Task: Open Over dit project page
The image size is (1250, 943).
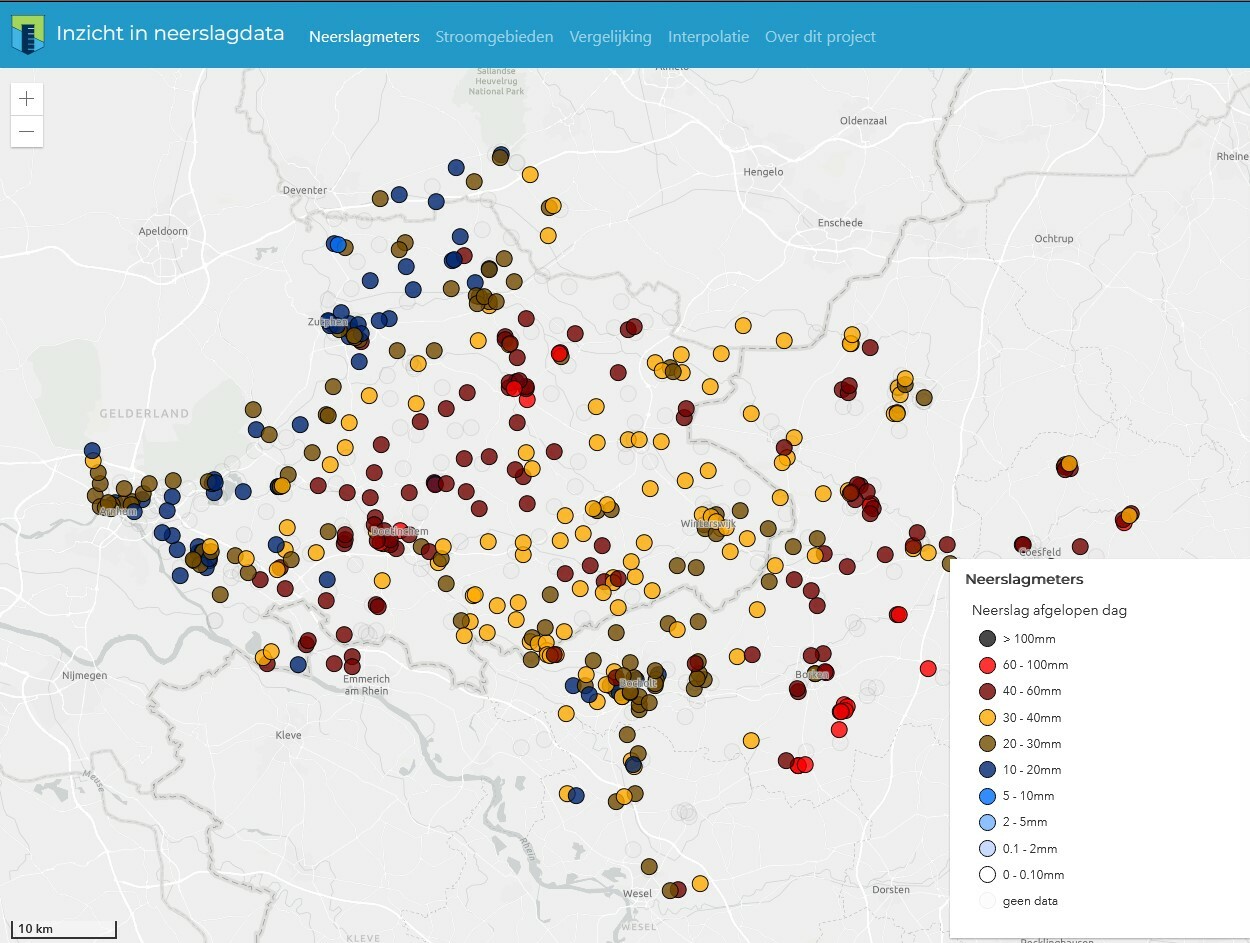Action: tap(820, 37)
